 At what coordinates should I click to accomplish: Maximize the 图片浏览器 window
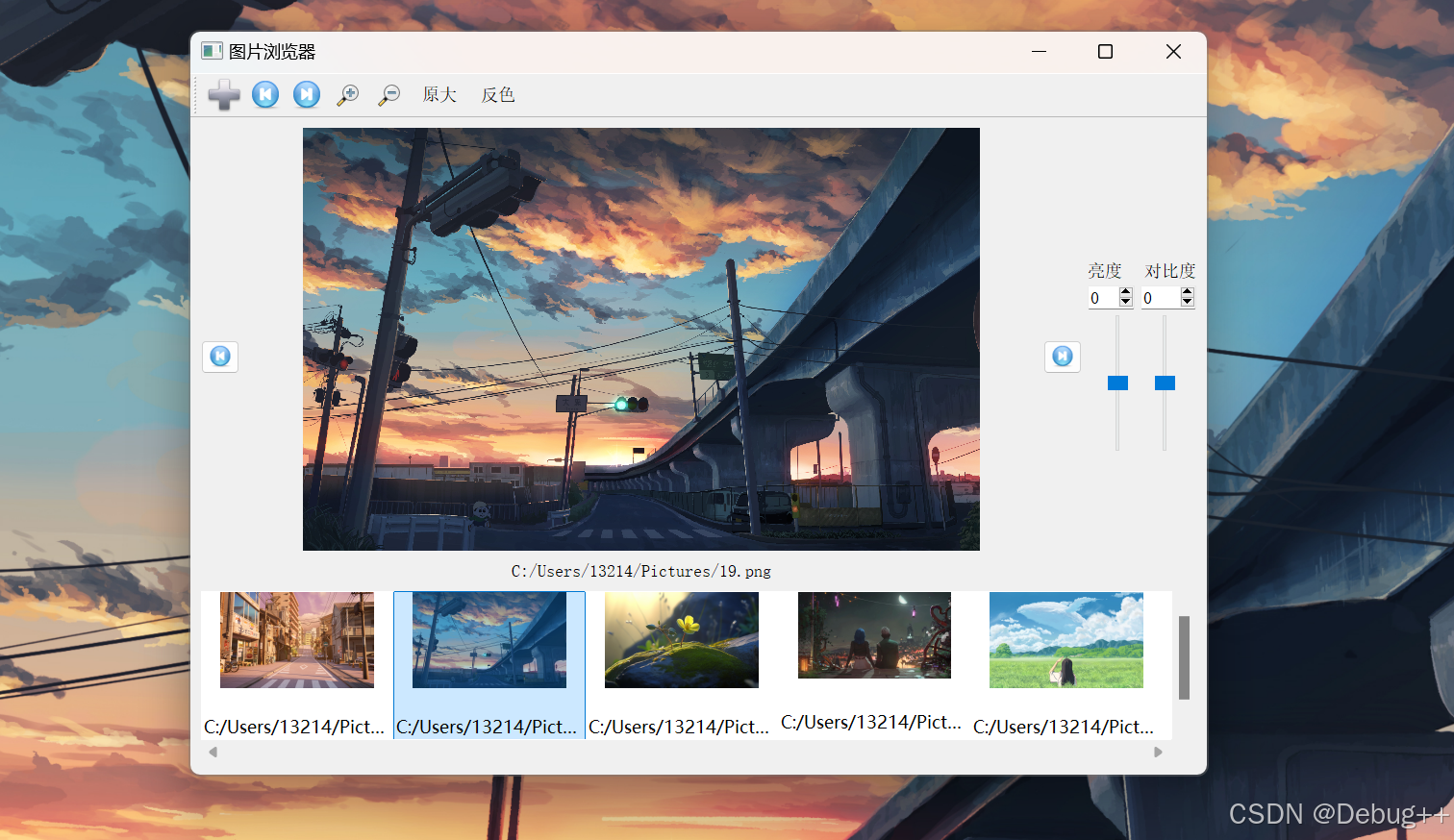[x=1106, y=52]
